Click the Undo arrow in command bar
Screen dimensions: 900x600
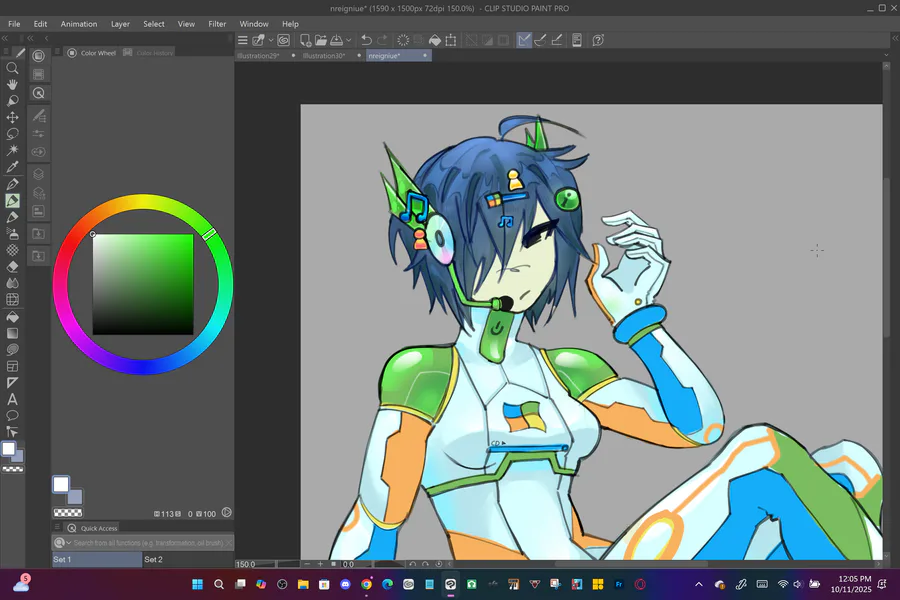click(x=366, y=40)
